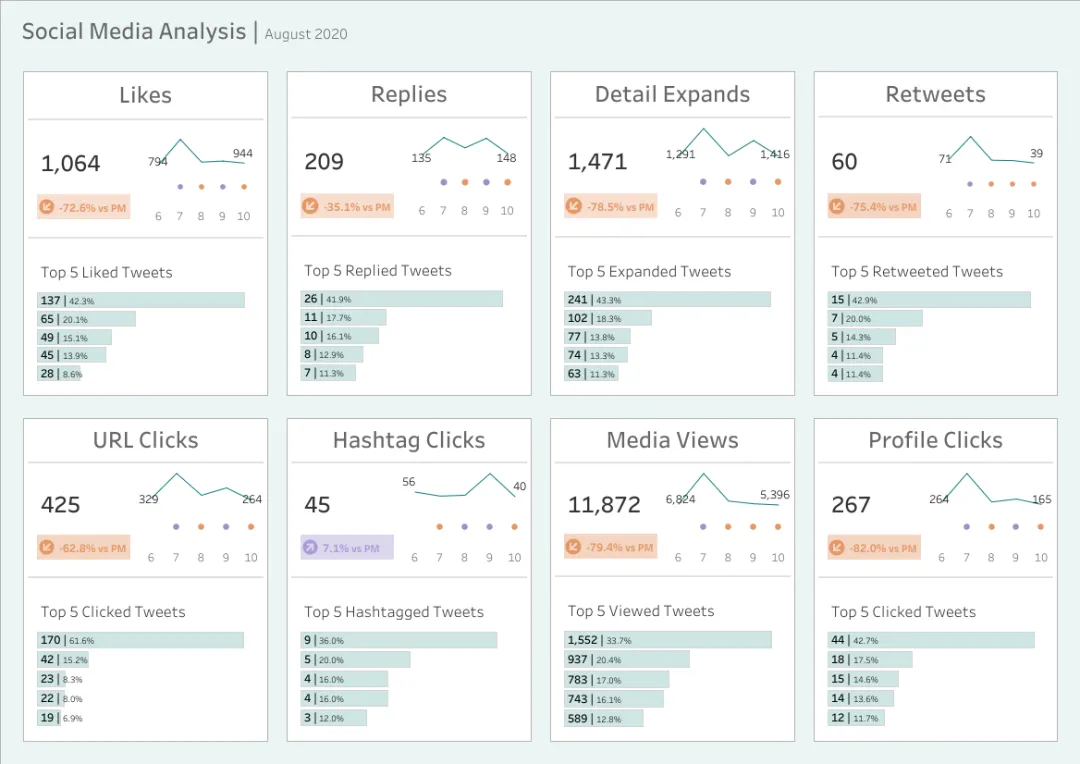Image resolution: width=1080 pixels, height=764 pixels.
Task: Click the 44 bar in Profile Clicks chart
Action: tap(931, 640)
